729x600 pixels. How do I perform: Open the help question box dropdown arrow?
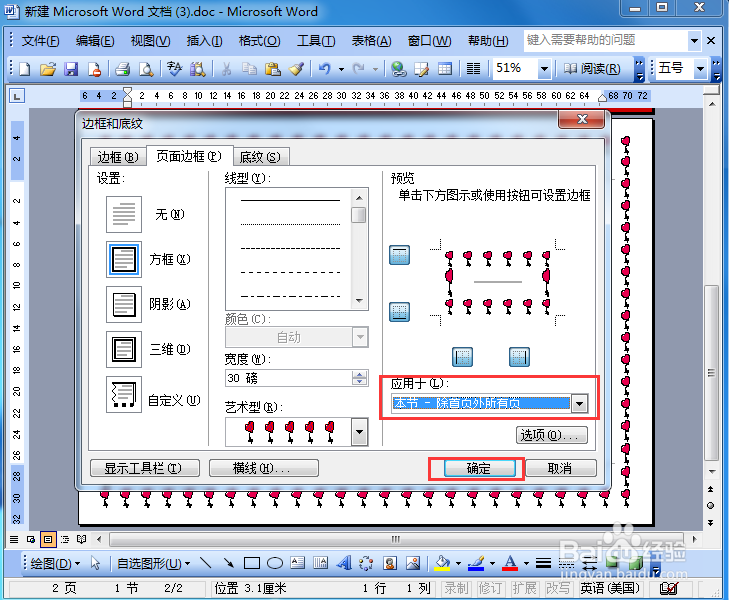[x=694, y=40]
